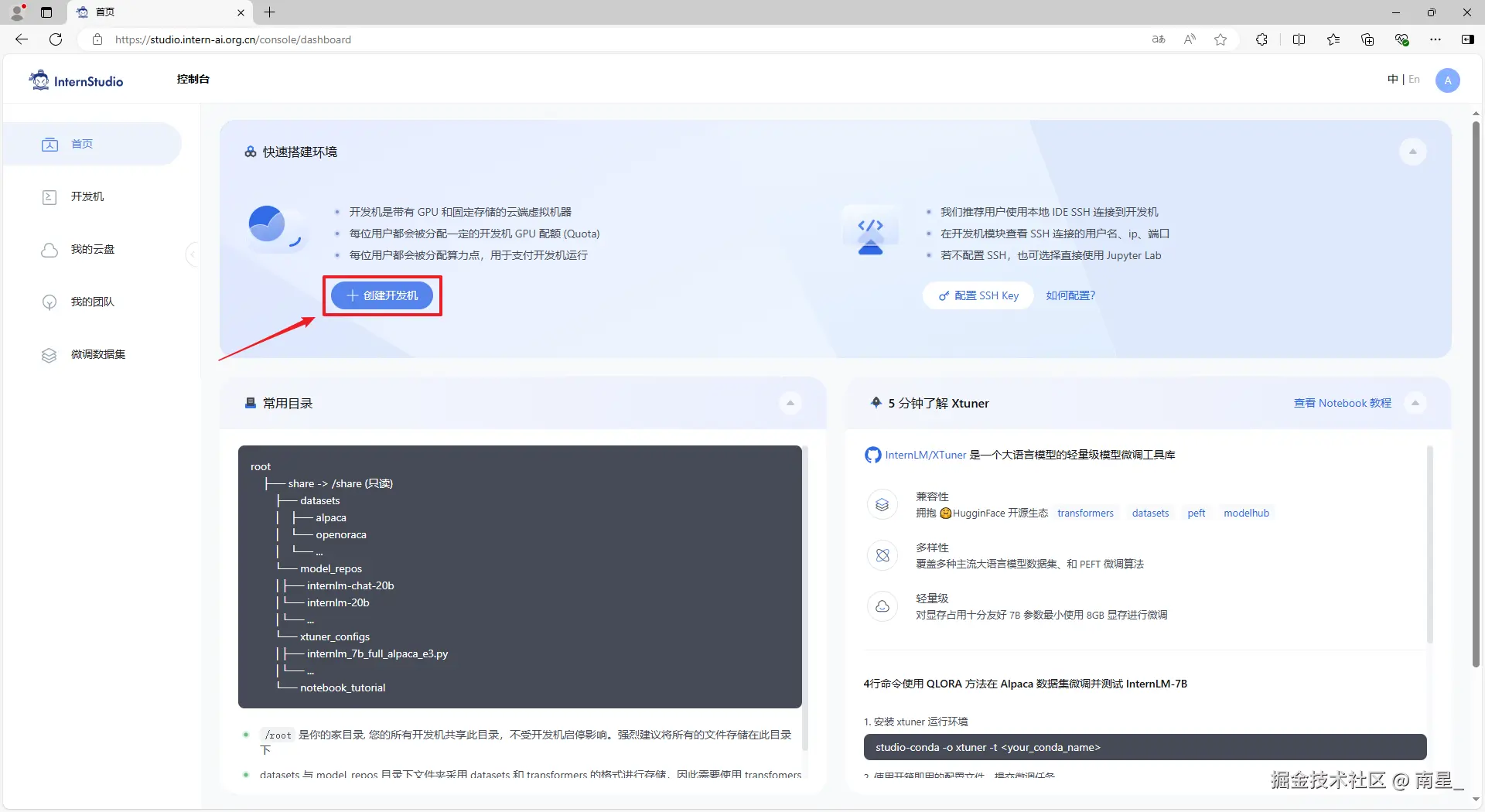The height and width of the screenshot is (812, 1485).
Task: Switch language to En
Action: [1414, 79]
